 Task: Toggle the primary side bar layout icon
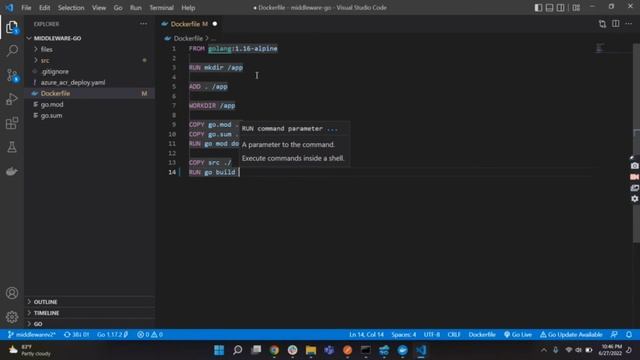tap(538, 7)
